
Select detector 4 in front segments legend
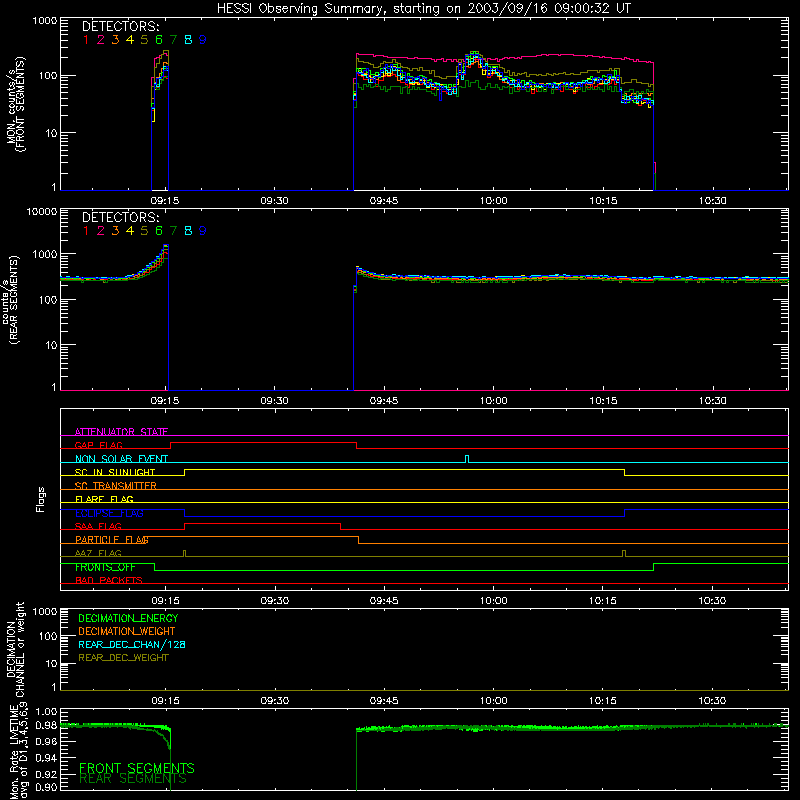[130, 40]
